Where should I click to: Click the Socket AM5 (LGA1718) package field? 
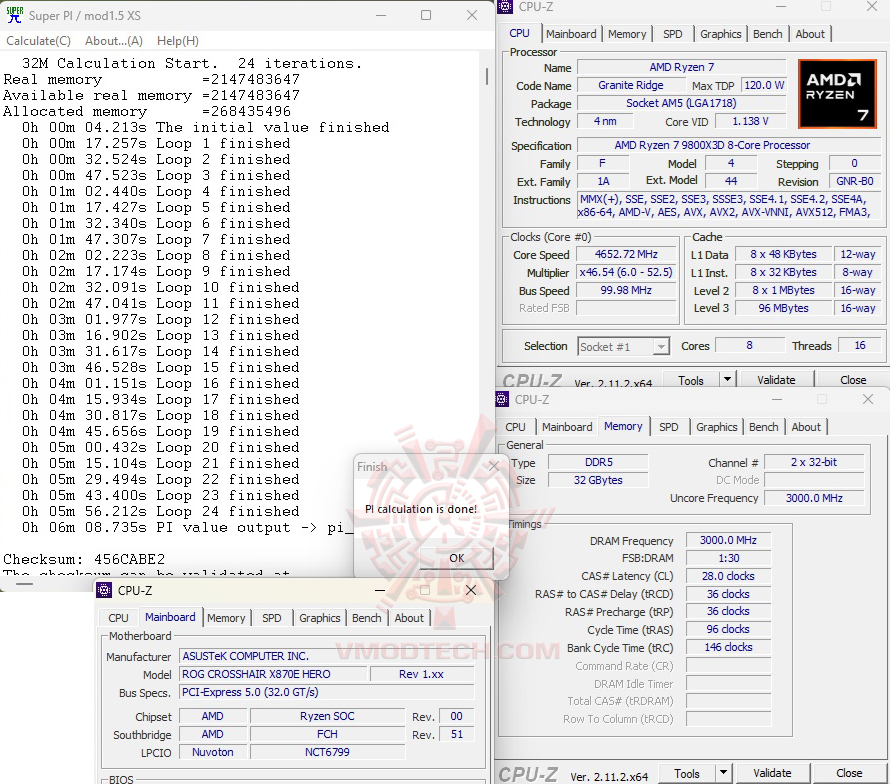[x=681, y=103]
